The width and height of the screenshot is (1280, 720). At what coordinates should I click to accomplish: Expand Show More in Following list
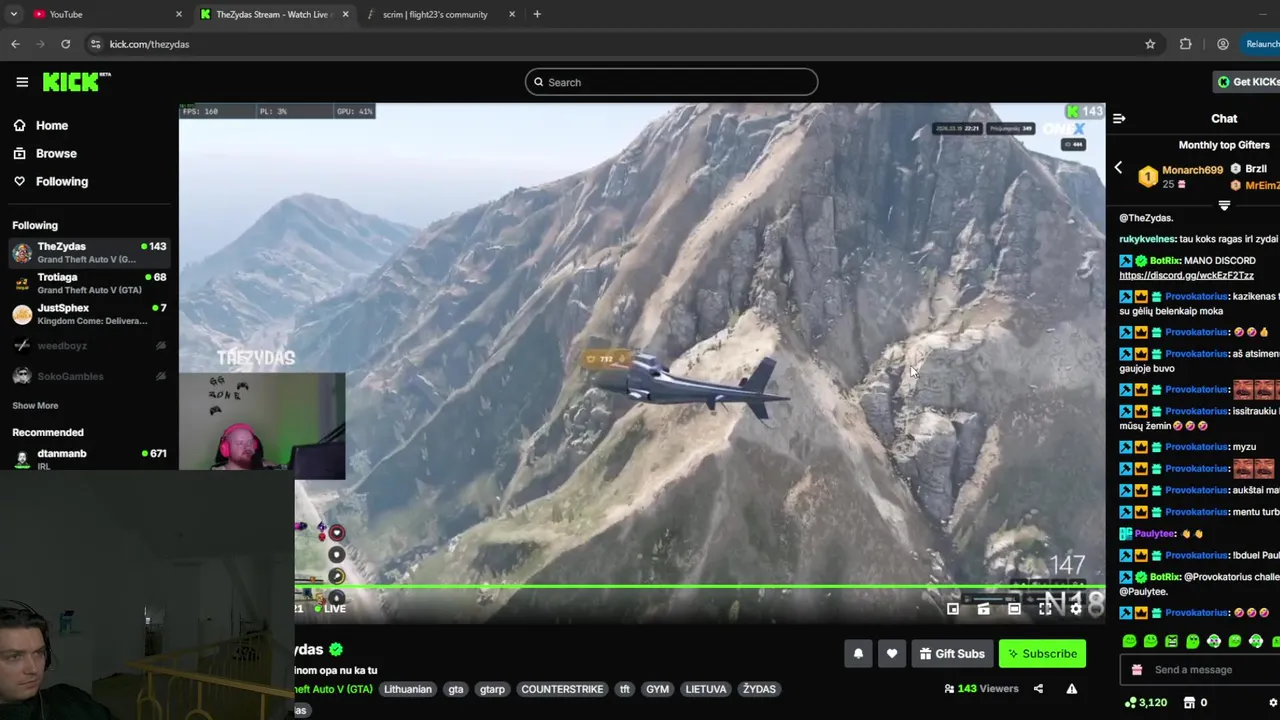tap(35, 405)
